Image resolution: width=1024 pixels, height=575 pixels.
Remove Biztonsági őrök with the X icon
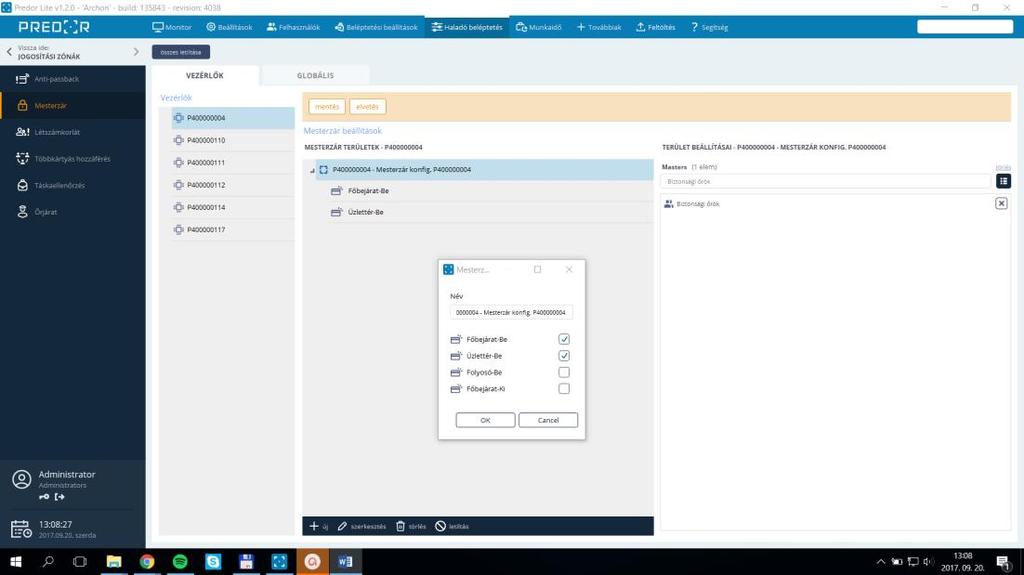pyautogui.click(x=1001, y=203)
